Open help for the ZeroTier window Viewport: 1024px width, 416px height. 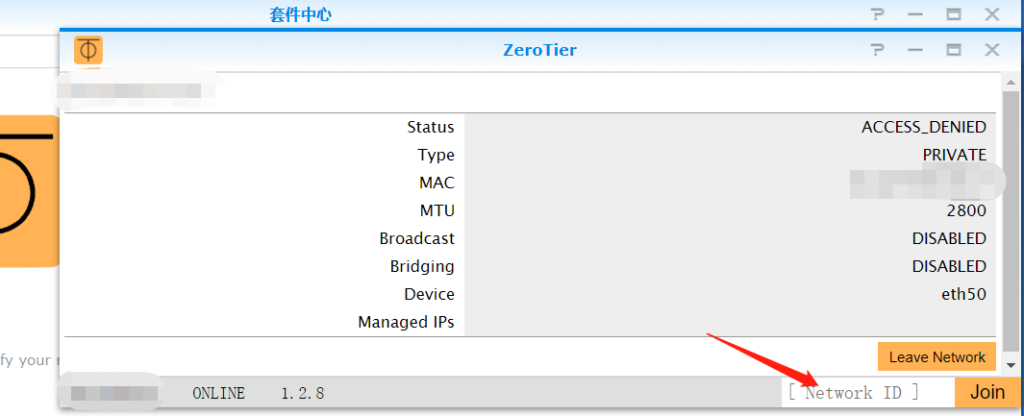[x=877, y=49]
